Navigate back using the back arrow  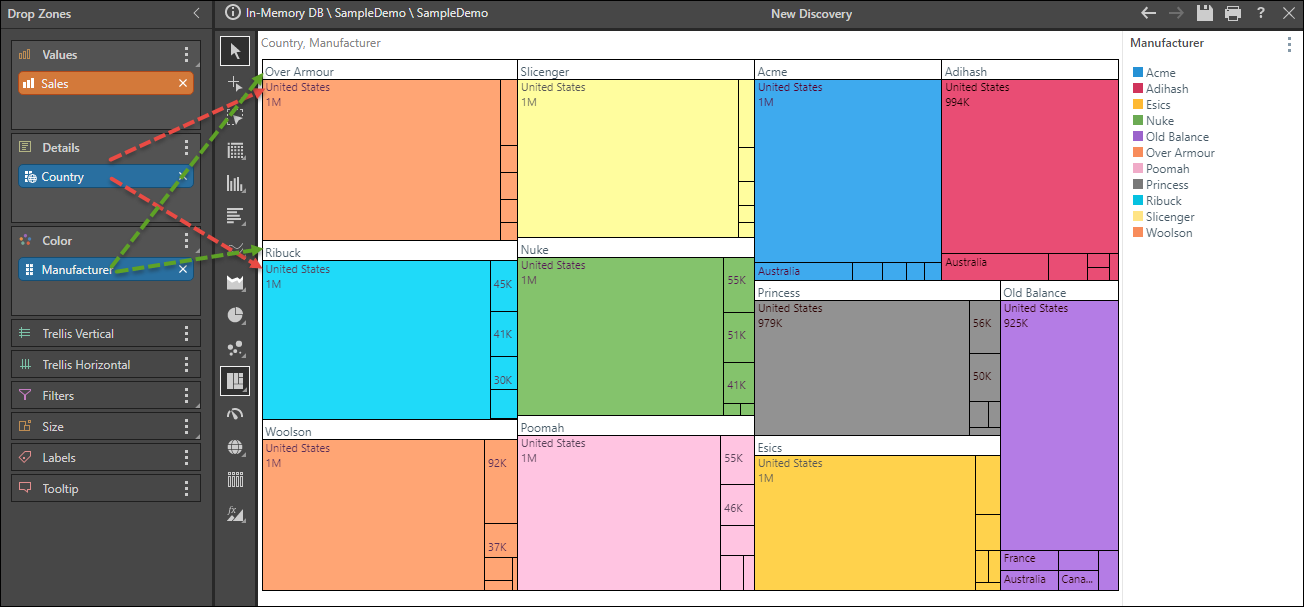click(1149, 13)
